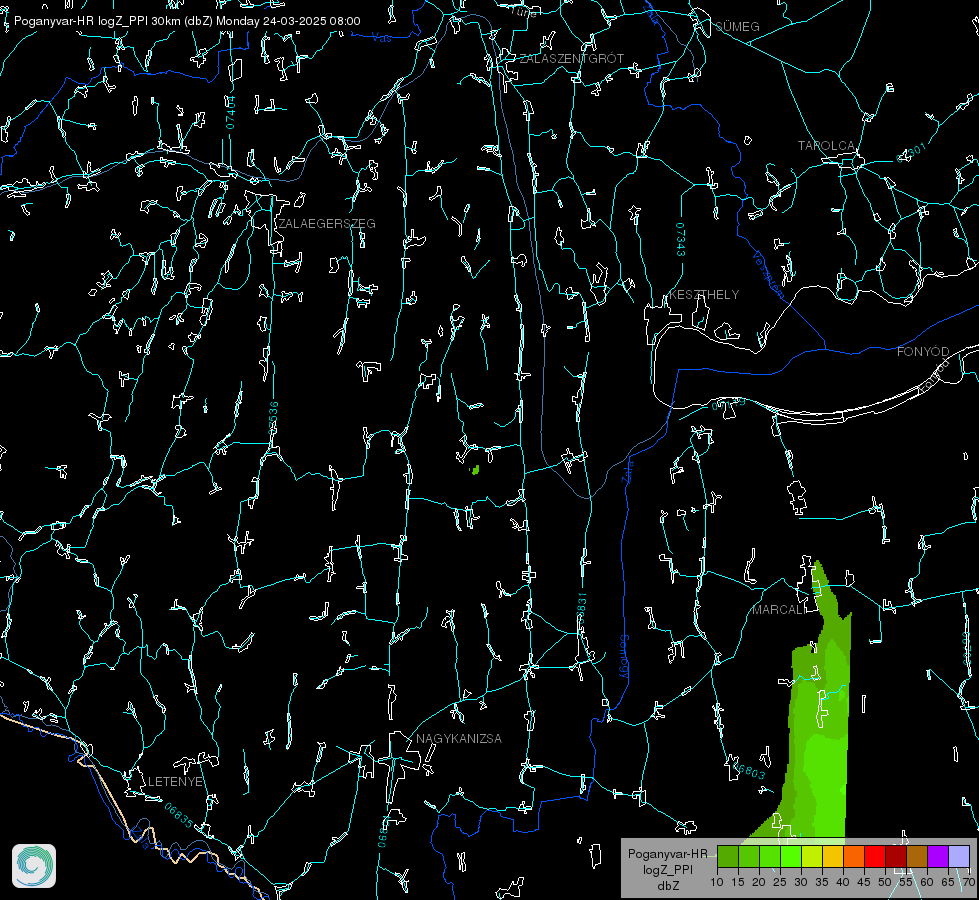979x900 pixels.
Task: Click the bright red 45-50 dBZ legend swatch
Action: click(x=875, y=856)
